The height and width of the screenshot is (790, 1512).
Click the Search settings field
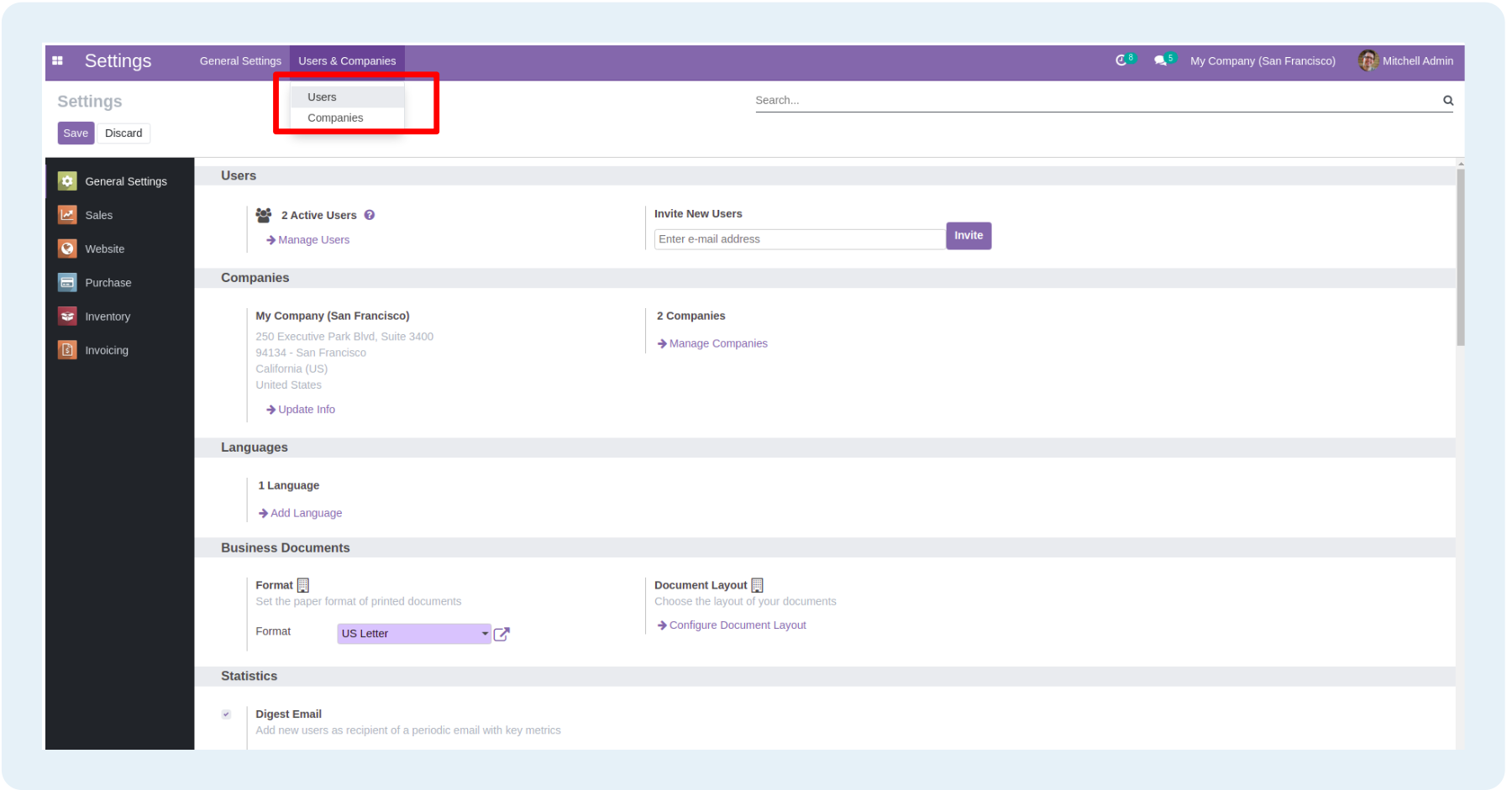(x=1096, y=100)
